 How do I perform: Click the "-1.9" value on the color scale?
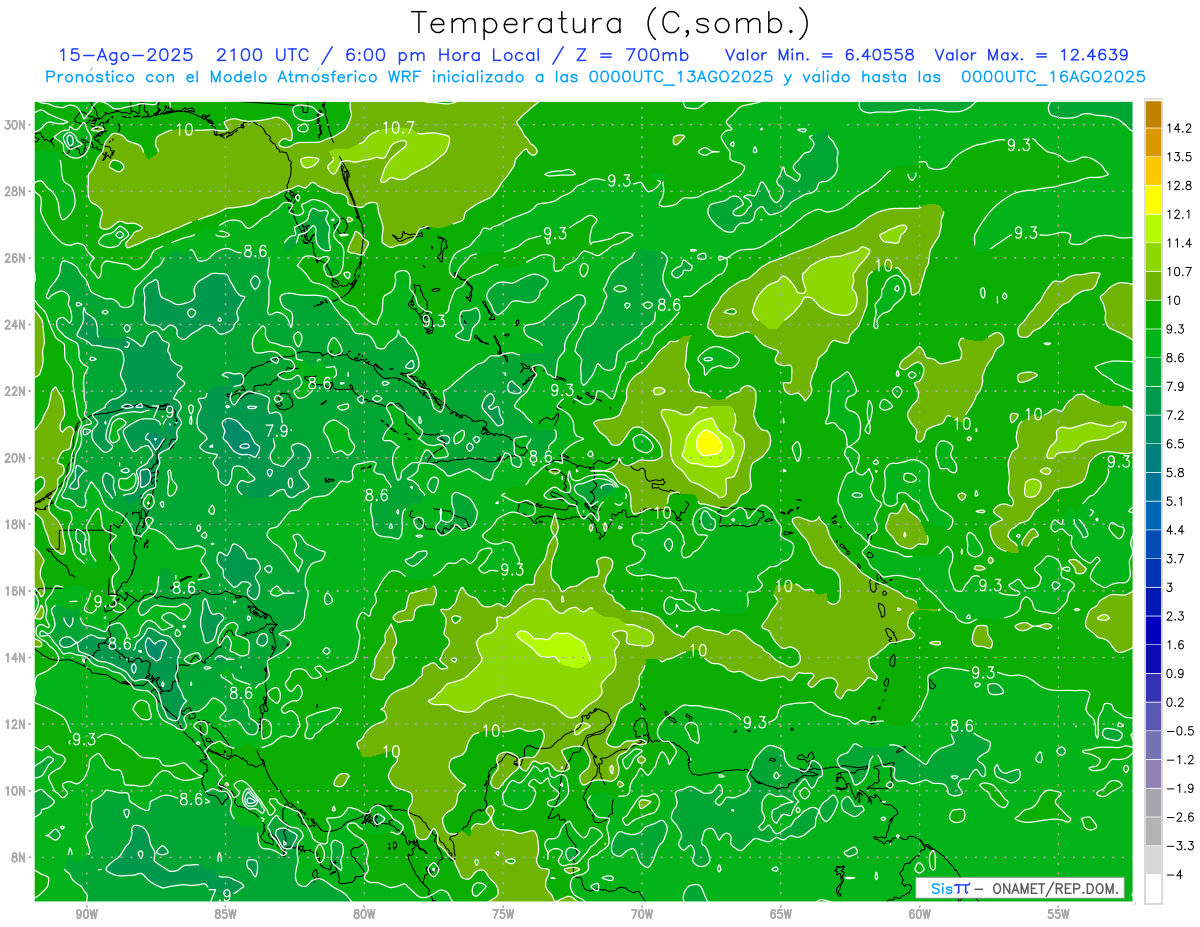(1178, 788)
